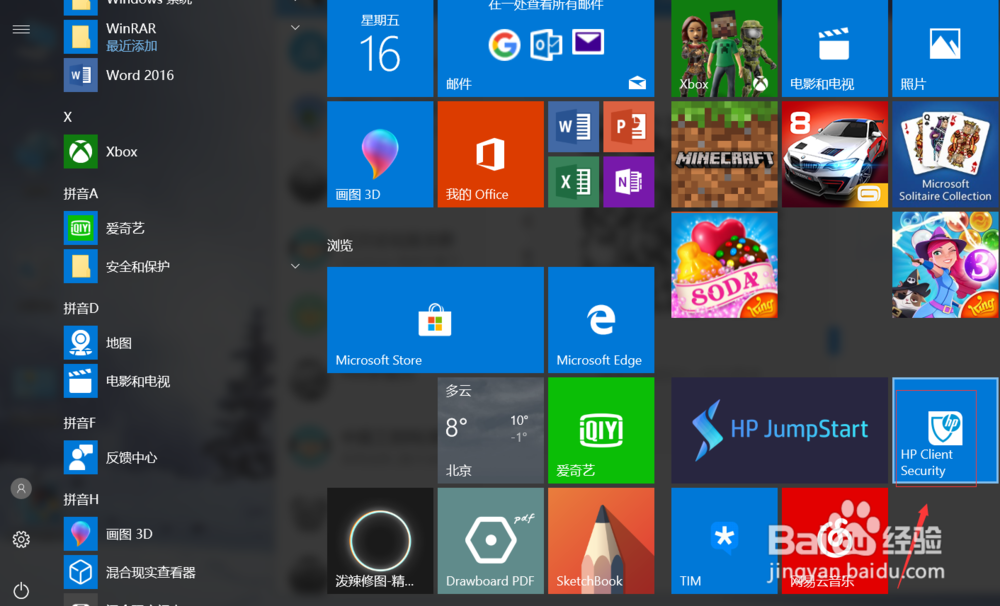
Task: Open Microsoft Solitaire Collection tile
Action: [945, 154]
